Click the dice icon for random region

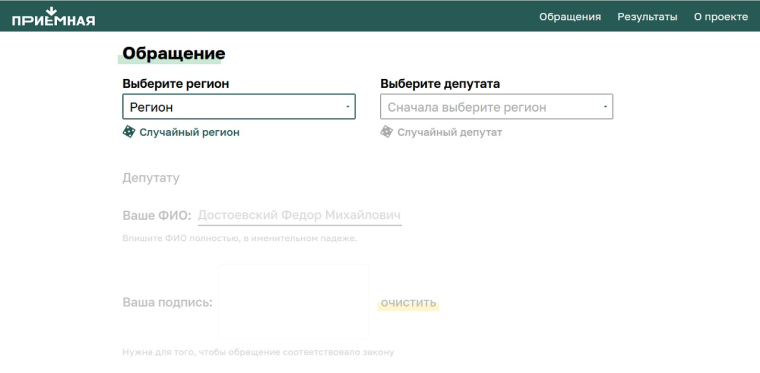click(x=129, y=132)
